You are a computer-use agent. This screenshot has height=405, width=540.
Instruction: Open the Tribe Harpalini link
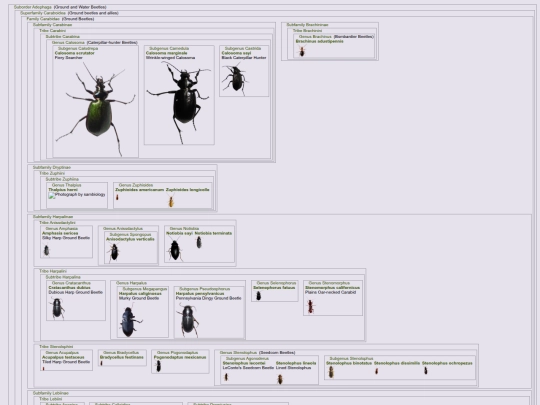pos(53,271)
